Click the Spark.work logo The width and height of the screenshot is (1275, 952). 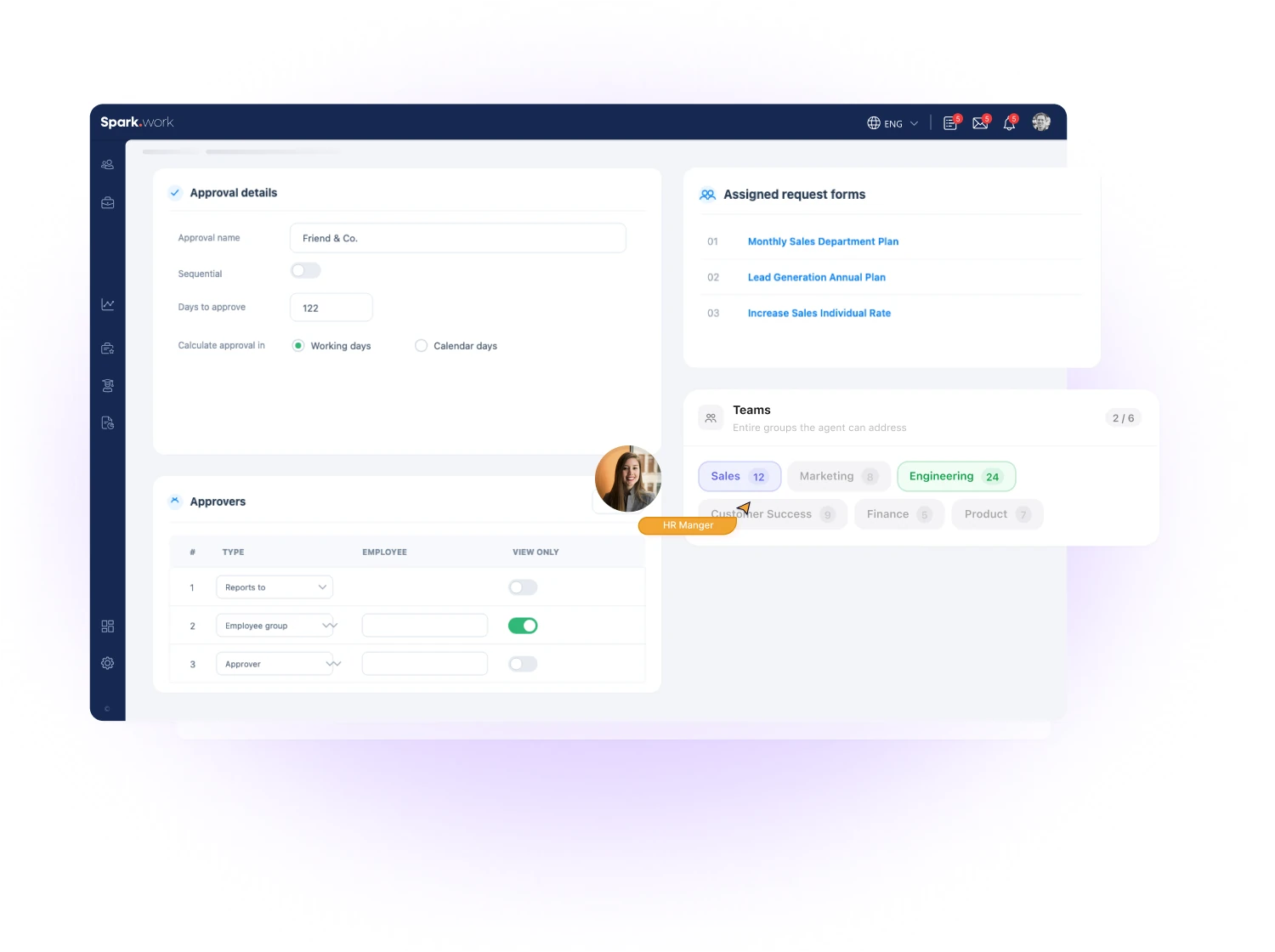pyautogui.click(x=137, y=122)
